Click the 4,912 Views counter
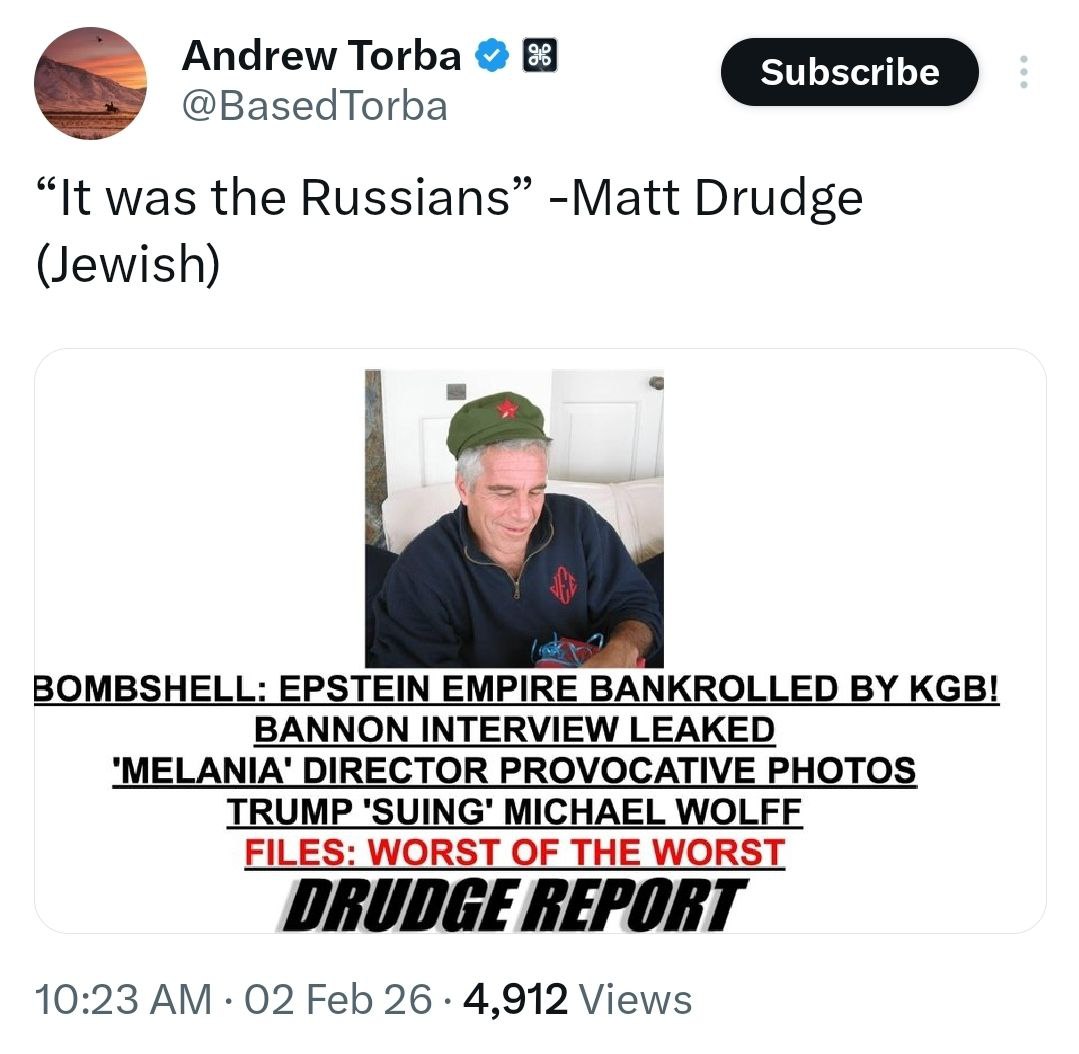Viewport: 1079px width, 1054px height. (x=578, y=999)
